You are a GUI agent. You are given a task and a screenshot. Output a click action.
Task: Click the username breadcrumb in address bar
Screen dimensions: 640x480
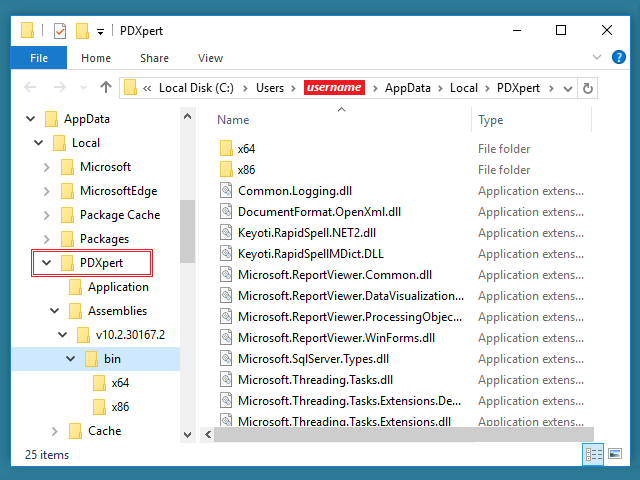334,87
